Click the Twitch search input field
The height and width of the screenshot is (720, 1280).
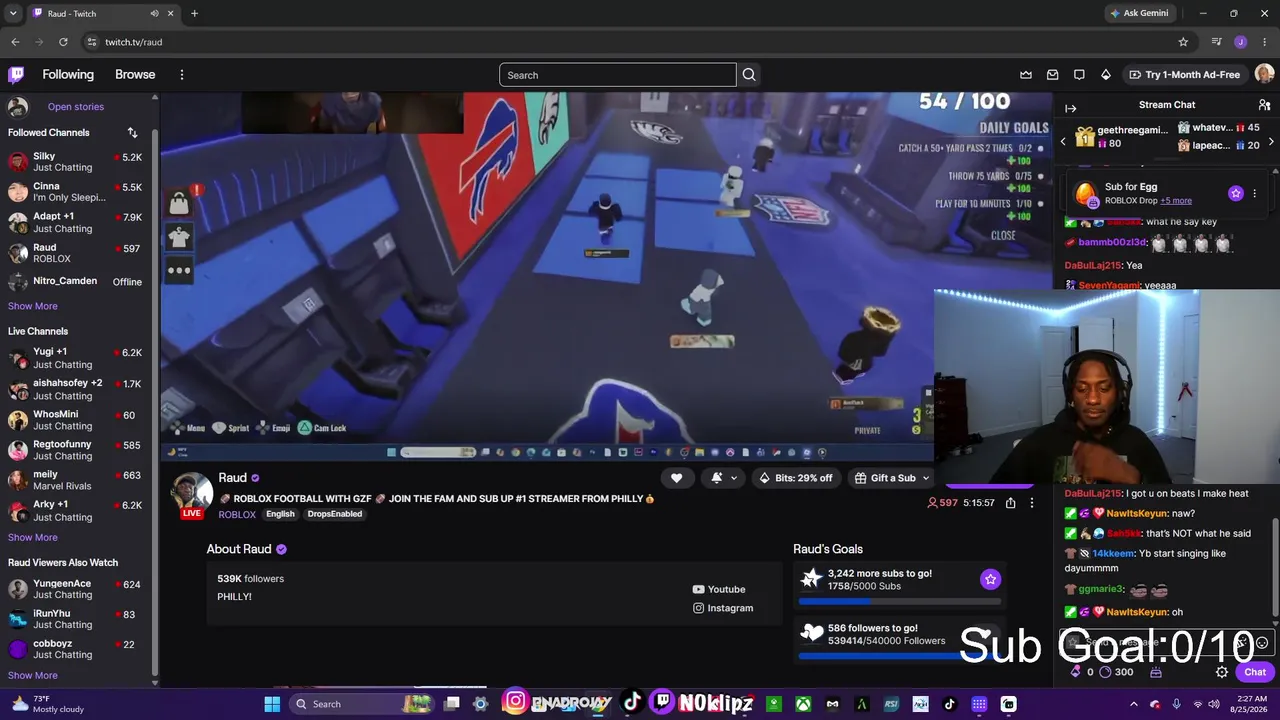coord(618,75)
